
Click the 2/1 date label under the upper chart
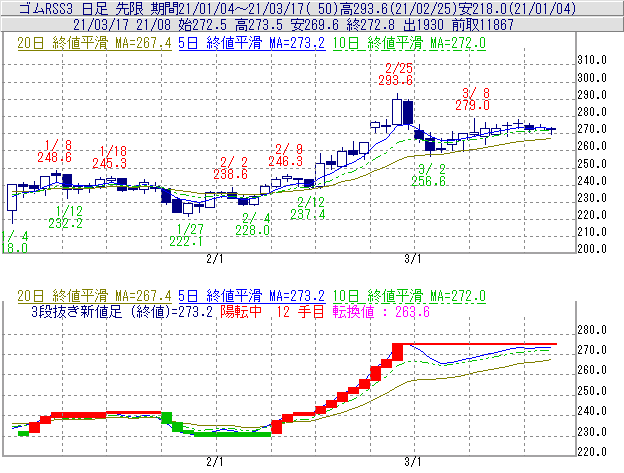[x=215, y=259]
